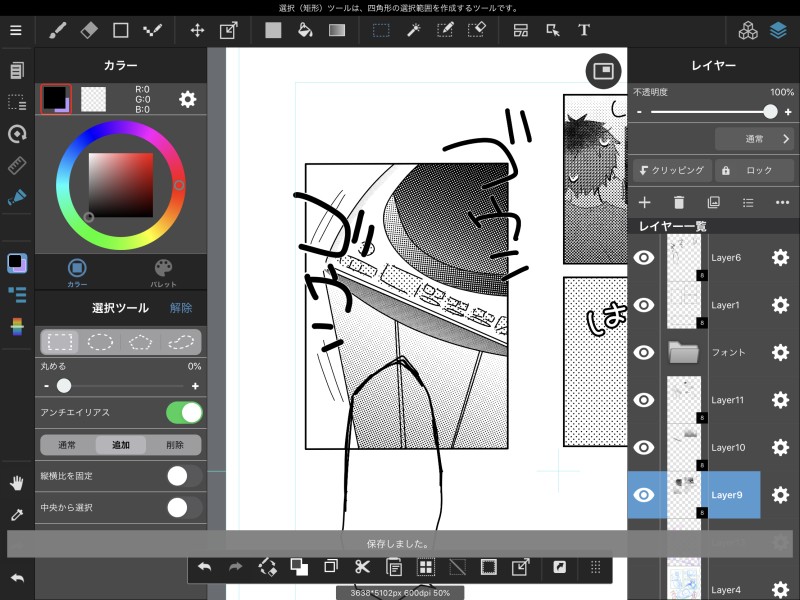
Task: Choose ellipse selection shape
Action: click(100, 342)
